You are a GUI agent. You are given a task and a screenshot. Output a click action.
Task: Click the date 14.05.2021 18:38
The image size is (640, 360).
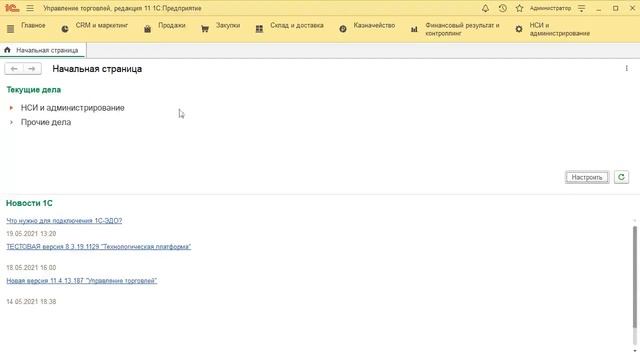point(31,302)
